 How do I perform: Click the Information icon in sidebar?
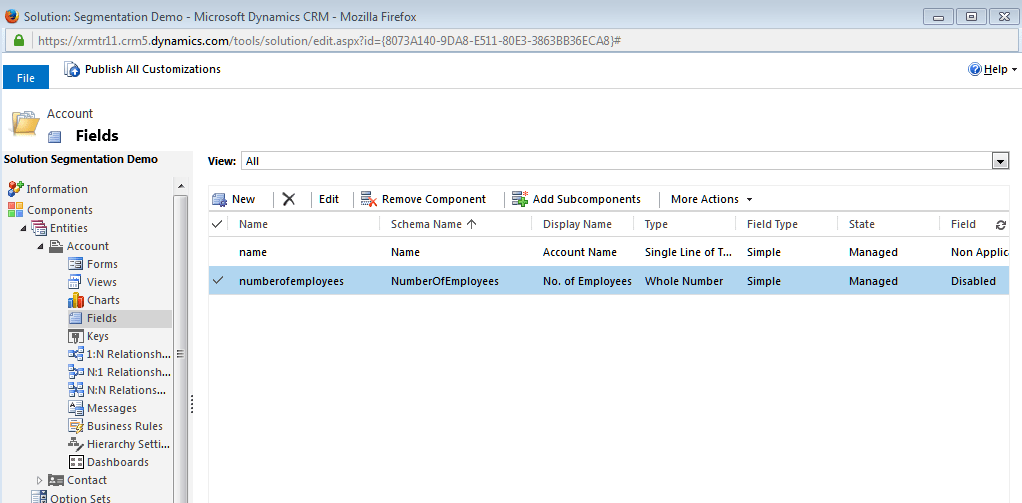pyautogui.click(x=16, y=189)
